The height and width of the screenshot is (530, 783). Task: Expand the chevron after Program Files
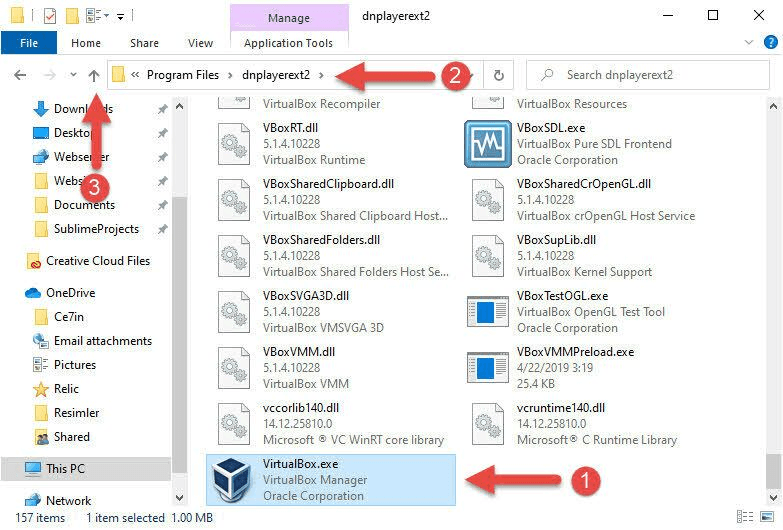[230, 75]
